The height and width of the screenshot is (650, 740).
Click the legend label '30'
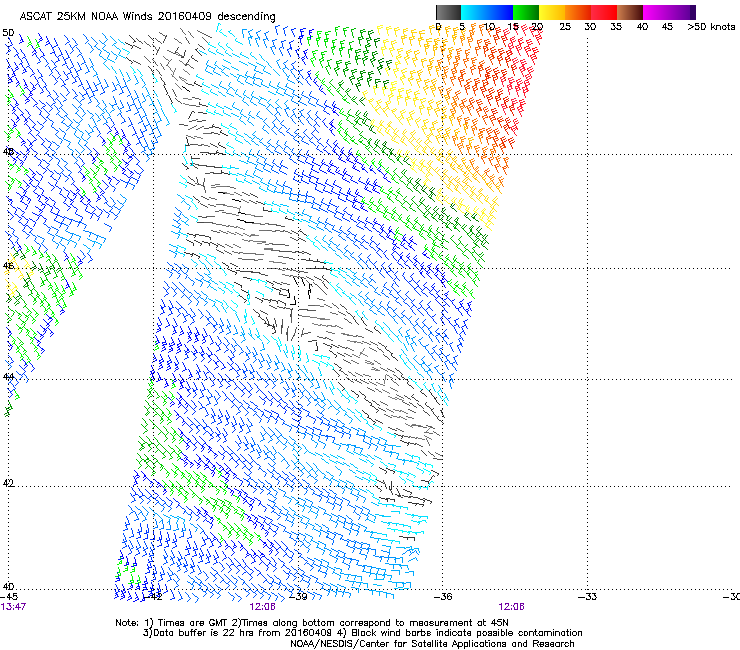pyautogui.click(x=590, y=27)
